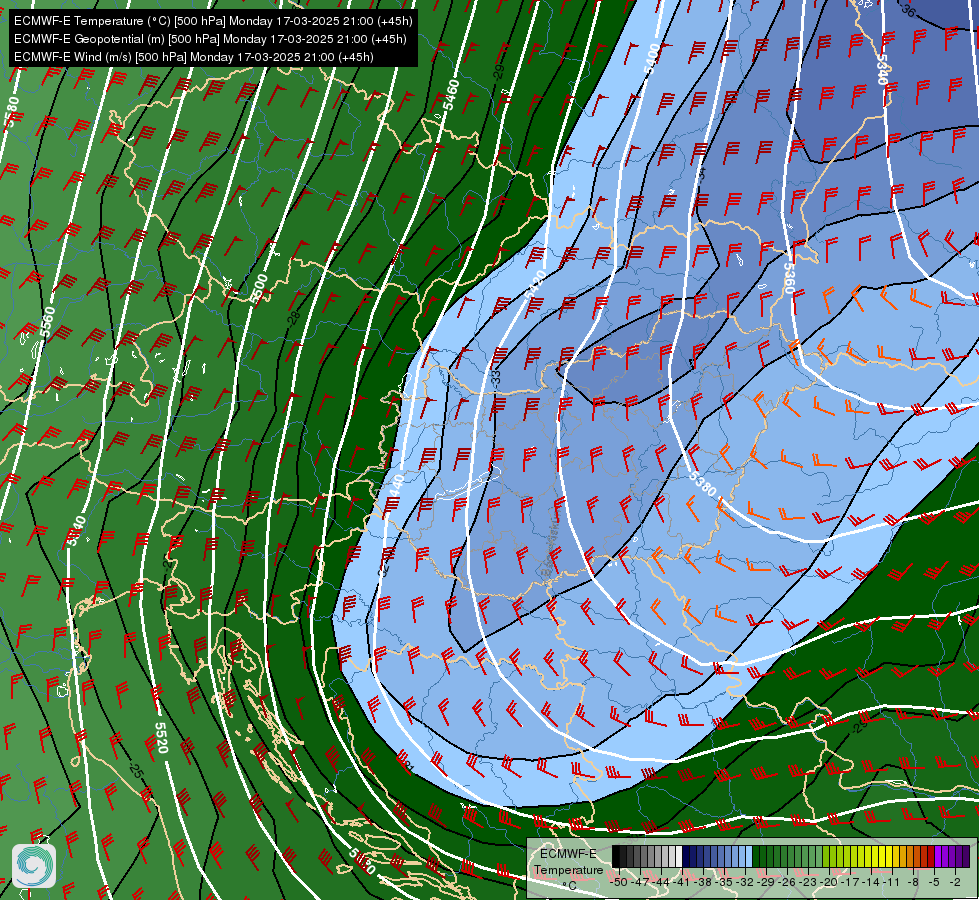Click the 5520 geopotential contour label
Image resolution: width=979 pixels, height=900 pixels.
coord(161,737)
